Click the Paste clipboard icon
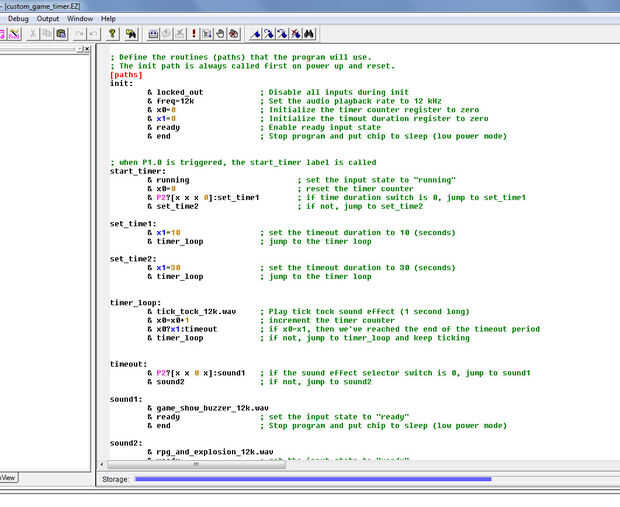Image resolution: width=620 pixels, height=507 pixels. [x=61, y=34]
